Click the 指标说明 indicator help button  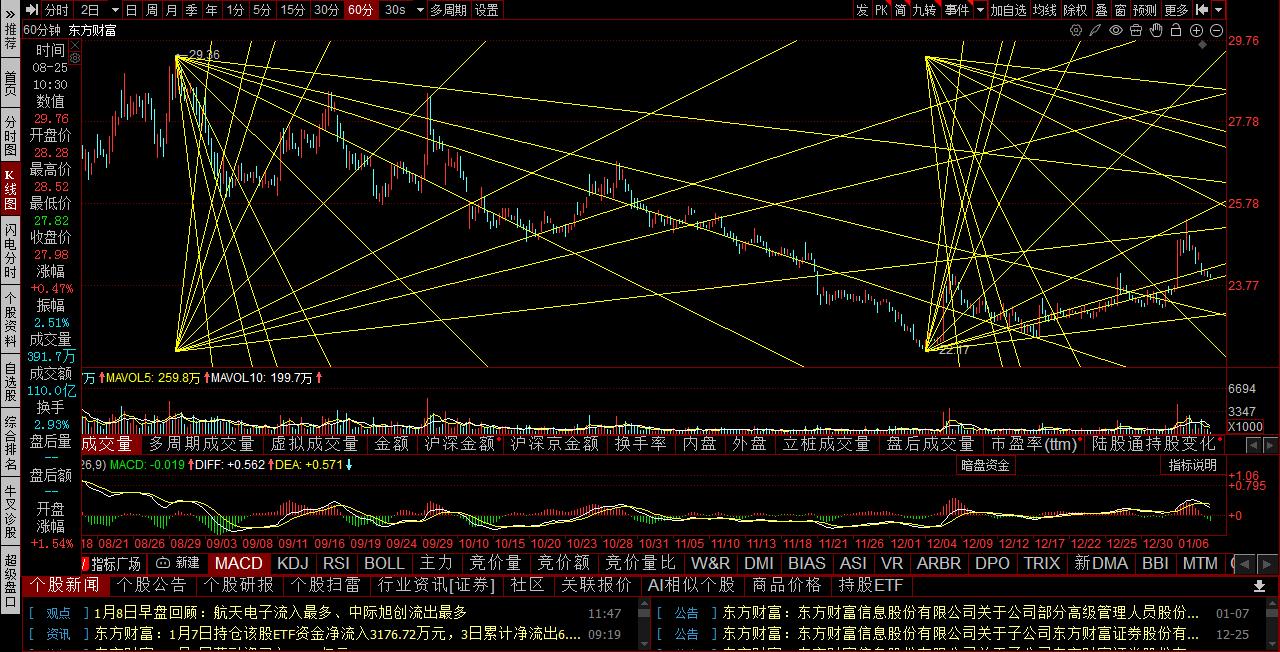1193,465
